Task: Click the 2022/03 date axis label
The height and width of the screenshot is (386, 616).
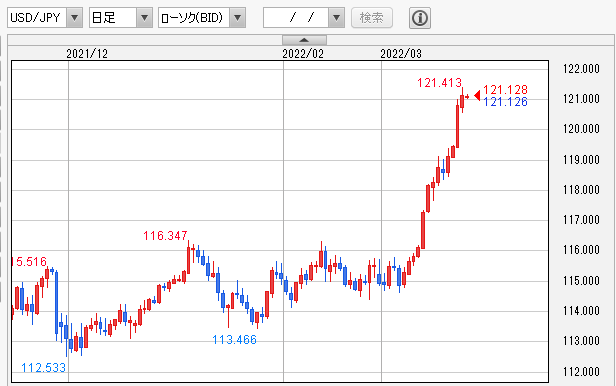Action: 401,54
